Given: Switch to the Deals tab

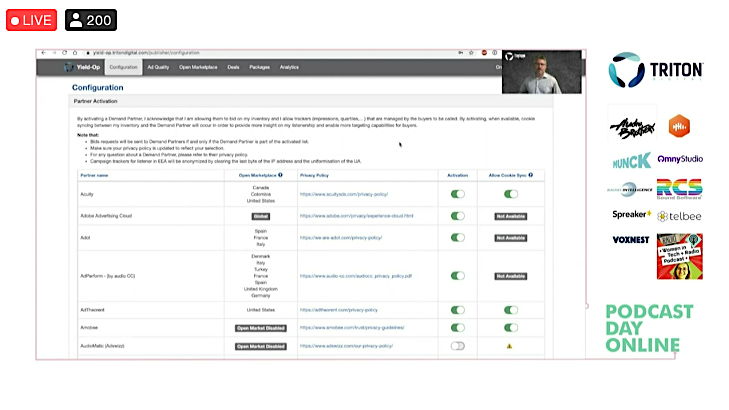Looking at the screenshot, I should click(233, 67).
